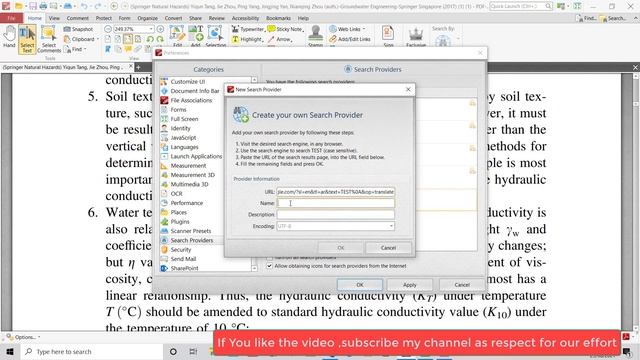Open the Bookmarks ribbon tab
Image resolution: width=640 pixels, height=360 pixels.
pos(278,18)
